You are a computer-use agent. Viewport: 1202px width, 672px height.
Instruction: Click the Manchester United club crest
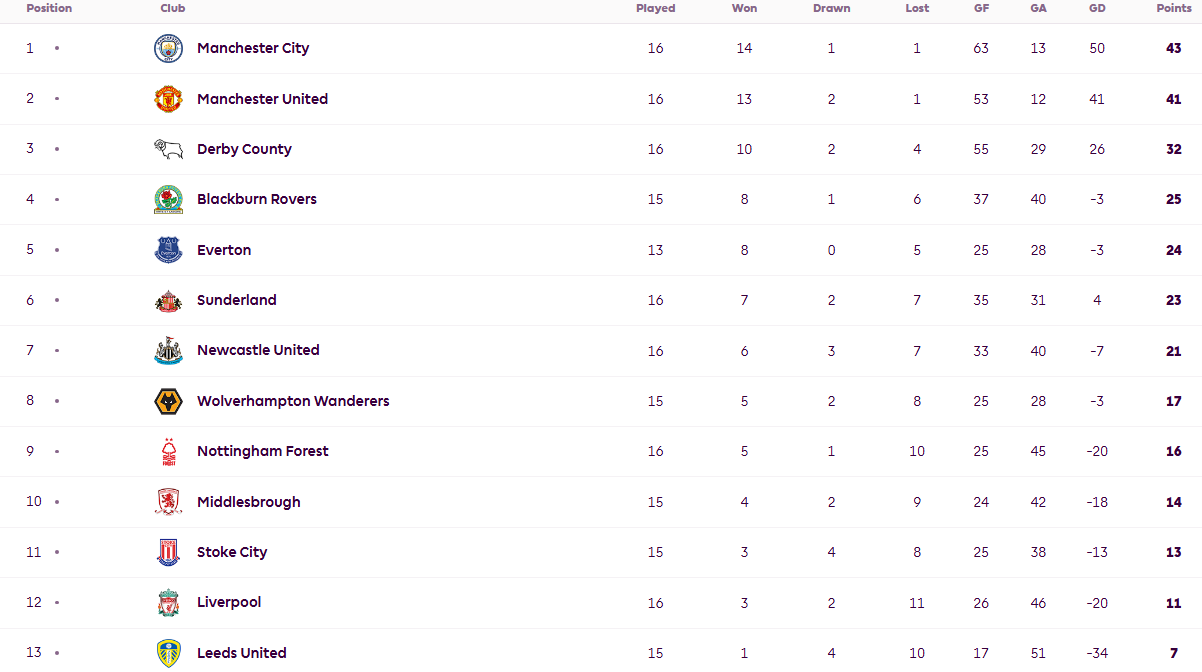tap(168, 99)
